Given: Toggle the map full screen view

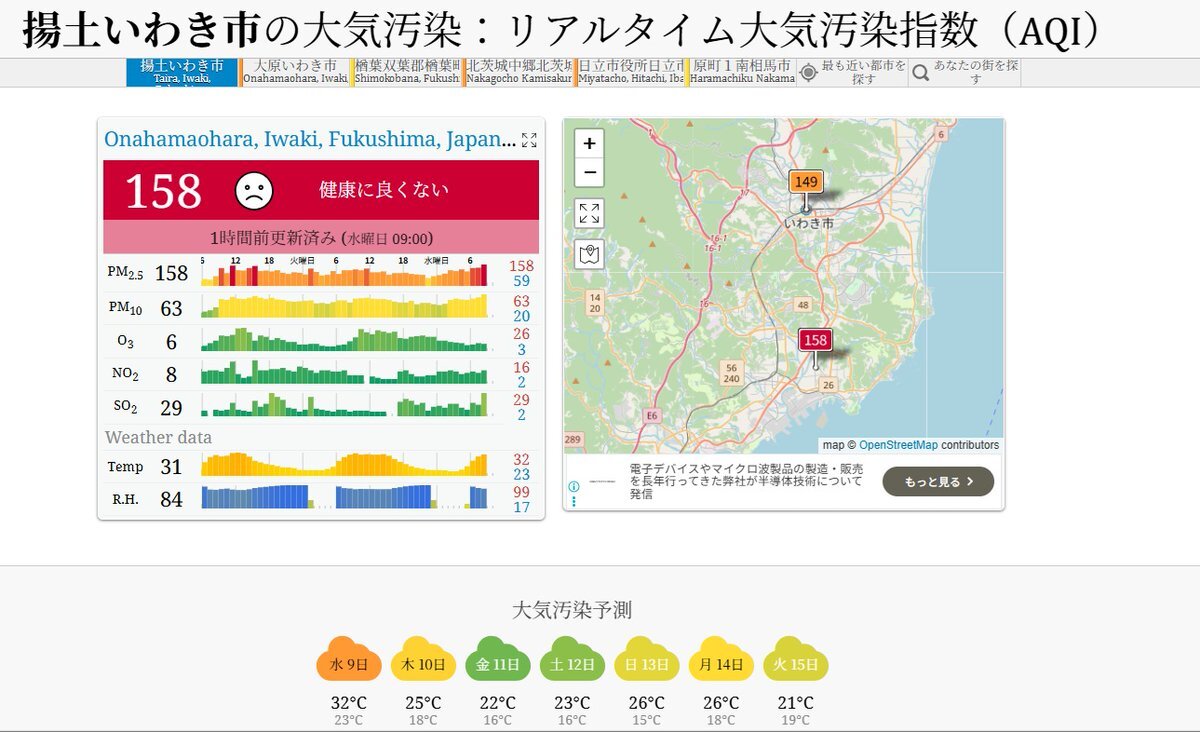Looking at the screenshot, I should (589, 213).
